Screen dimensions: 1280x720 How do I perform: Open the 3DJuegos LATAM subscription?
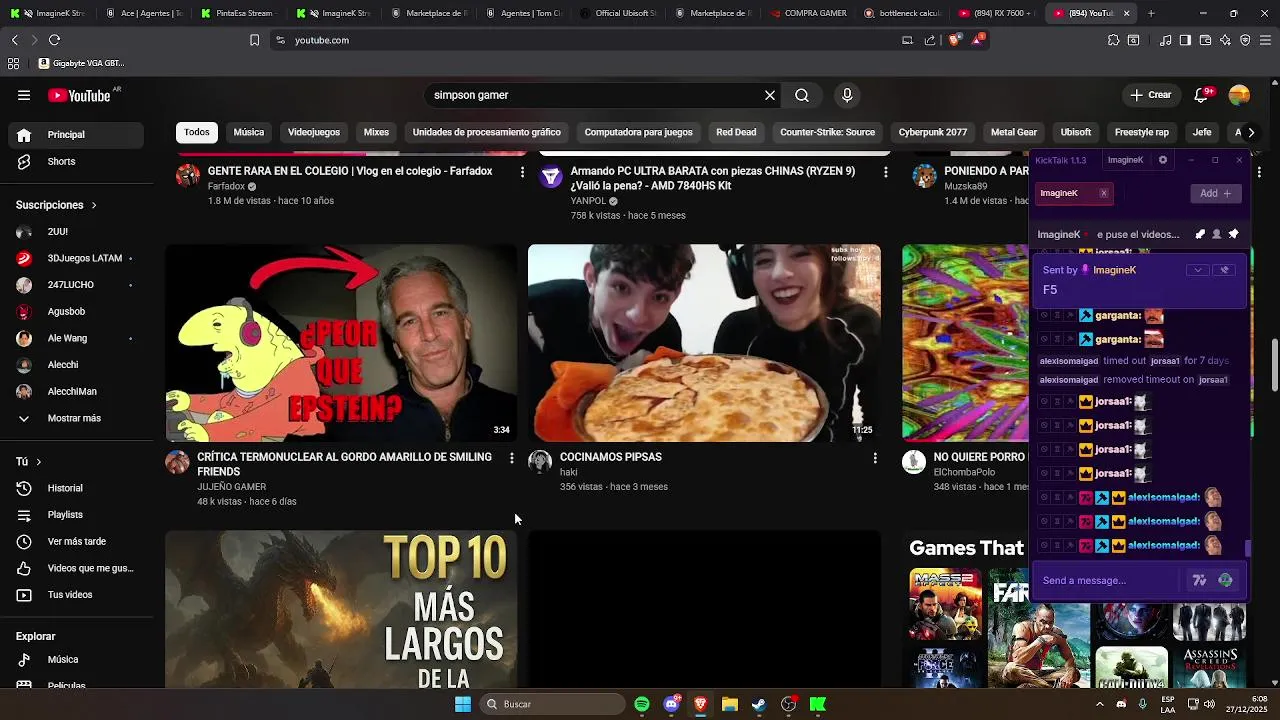[x=75, y=258]
